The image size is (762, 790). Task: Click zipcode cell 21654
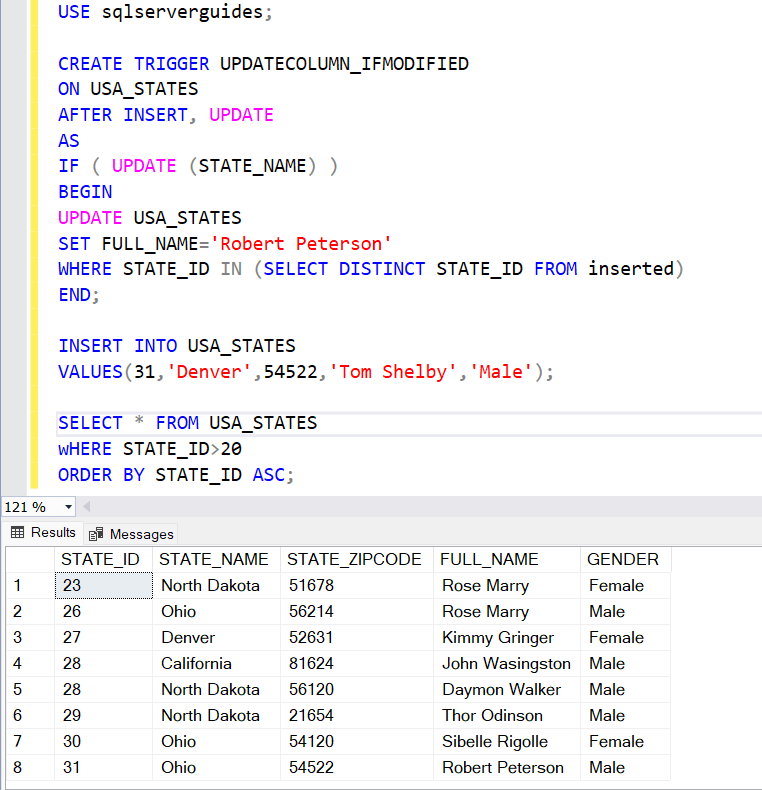[357, 715]
